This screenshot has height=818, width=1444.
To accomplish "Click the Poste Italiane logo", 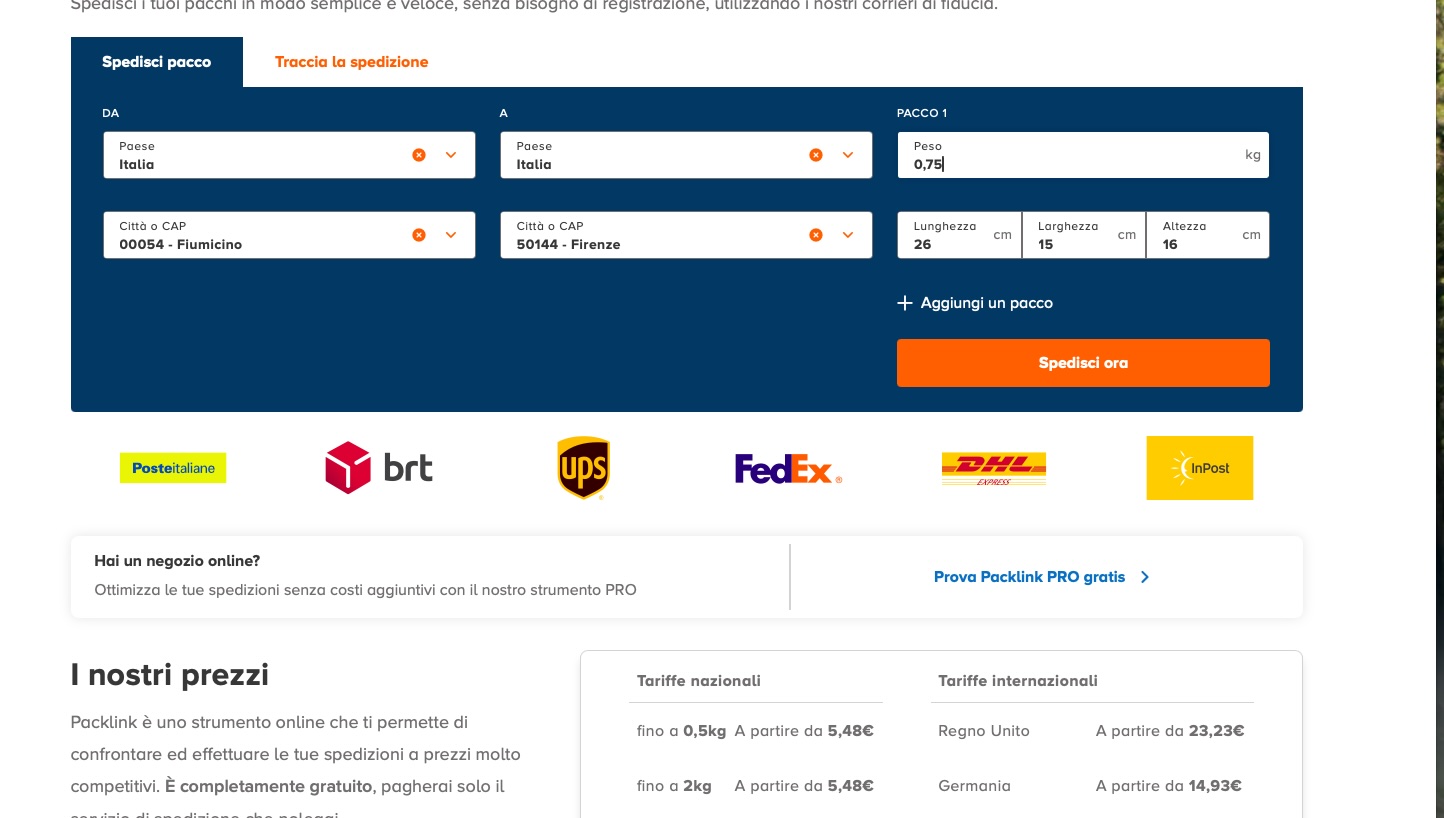I will [x=173, y=468].
